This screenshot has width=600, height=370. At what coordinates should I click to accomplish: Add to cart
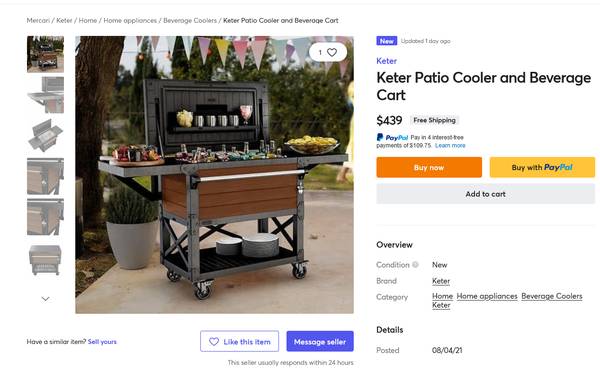(486, 194)
